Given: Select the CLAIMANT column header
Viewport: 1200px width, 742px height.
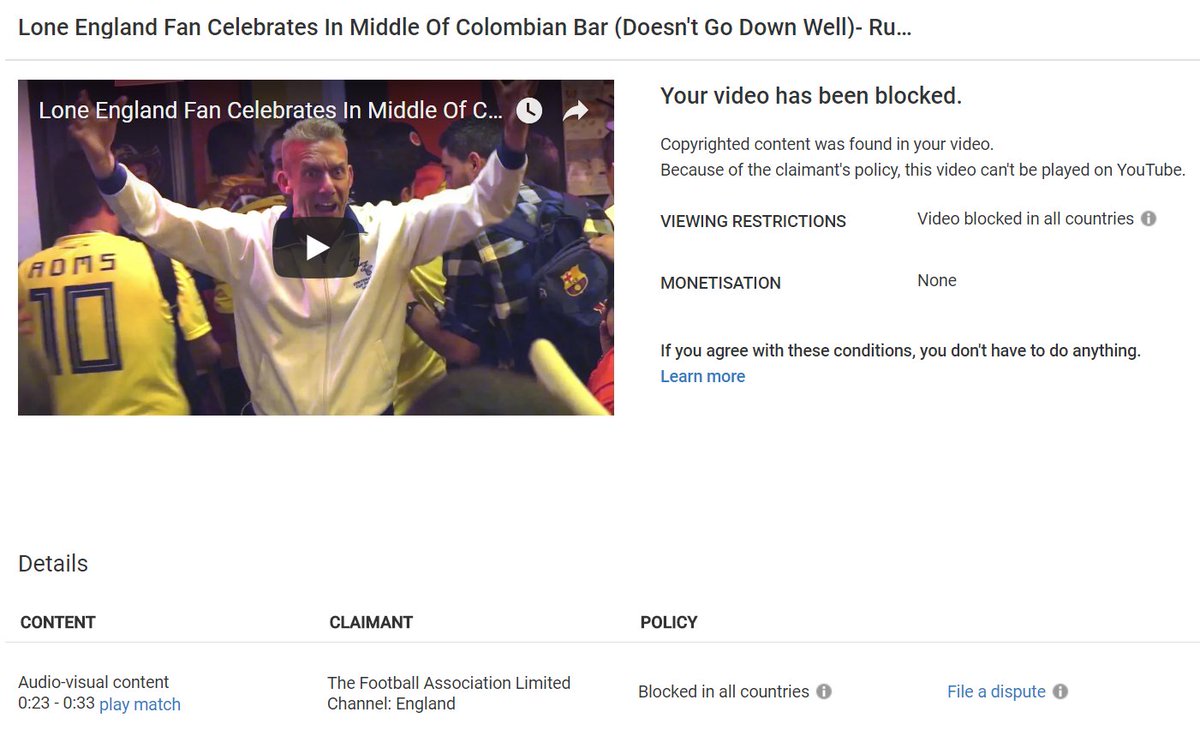Looking at the screenshot, I should coord(371,622).
